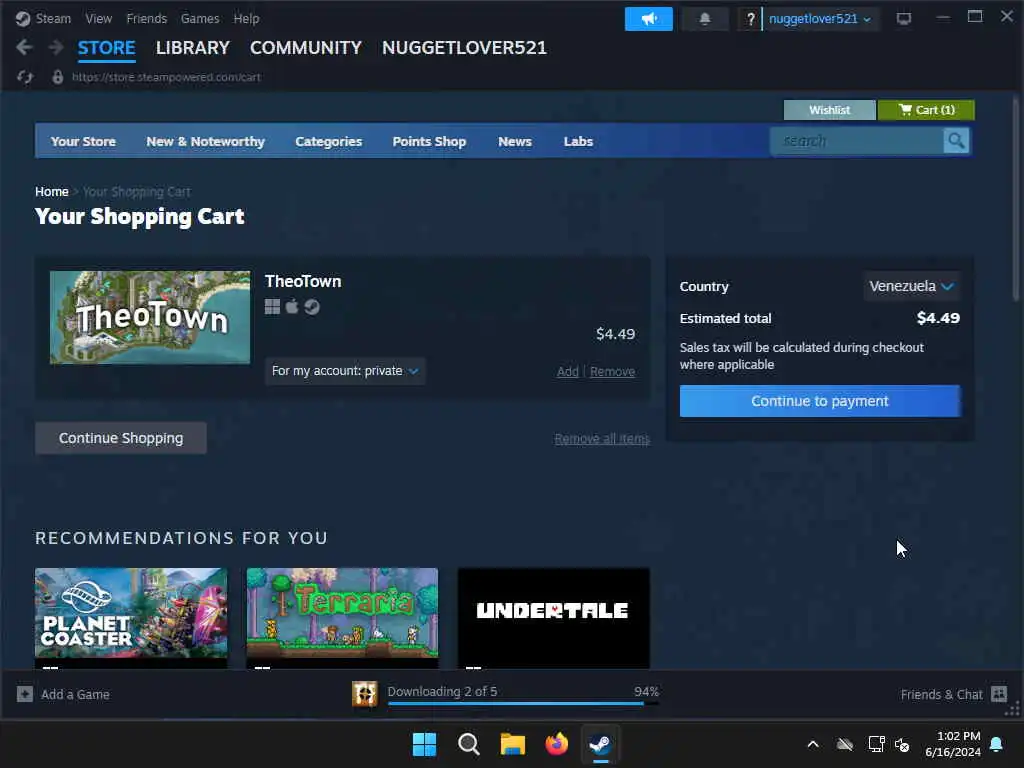Open the Planet Coaster recommendation

[131, 618]
